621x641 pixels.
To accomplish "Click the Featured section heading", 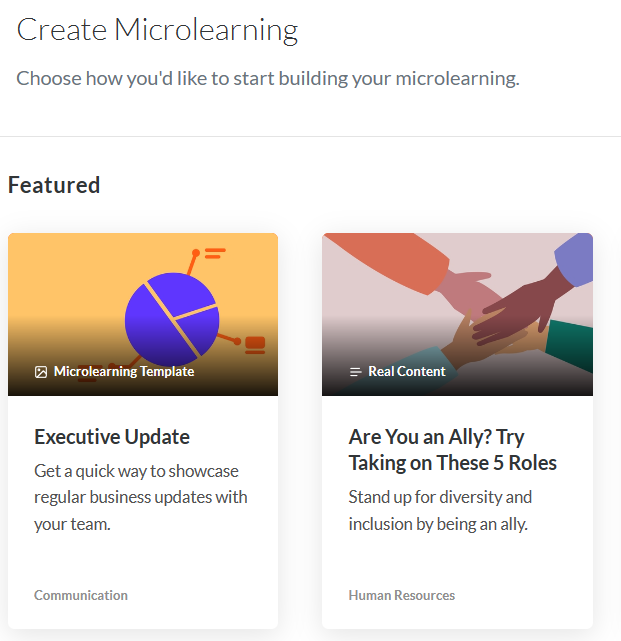I will tap(54, 185).
